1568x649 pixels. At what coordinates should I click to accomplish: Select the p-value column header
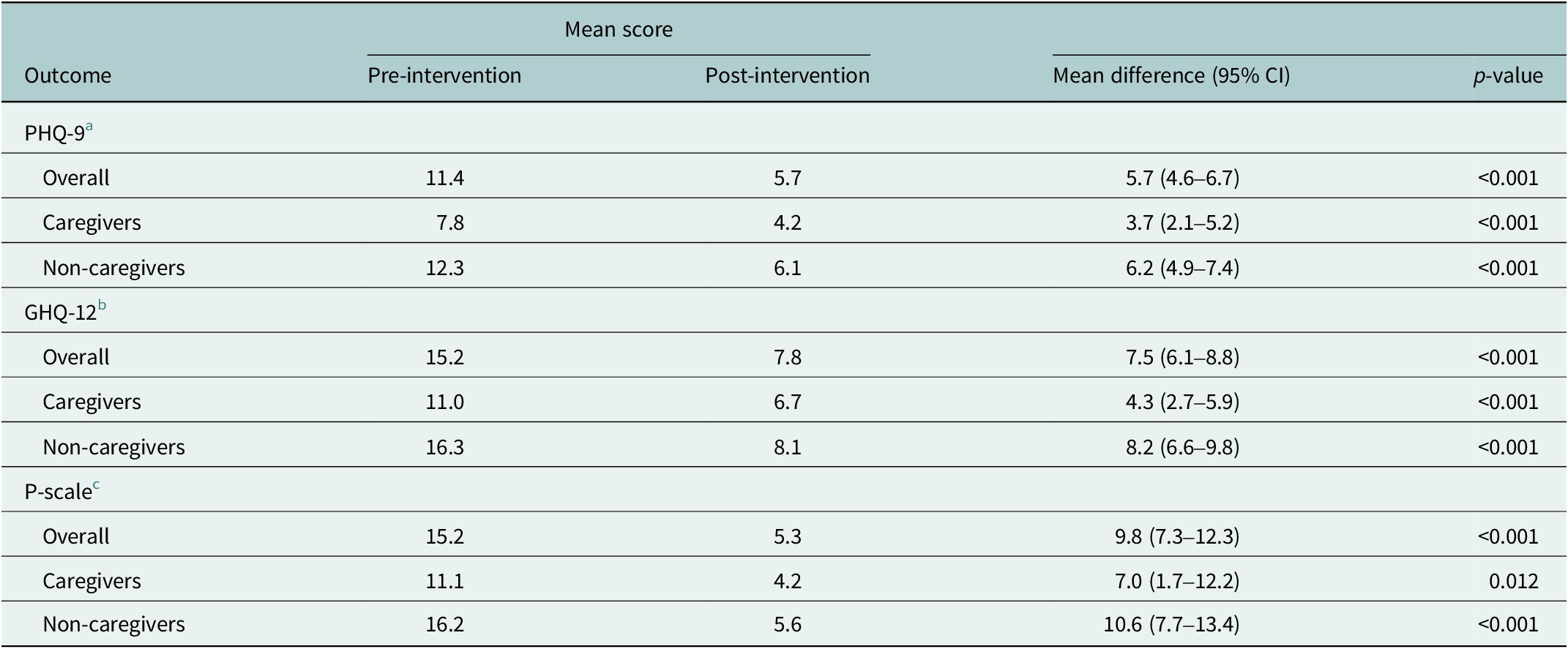(1508, 75)
